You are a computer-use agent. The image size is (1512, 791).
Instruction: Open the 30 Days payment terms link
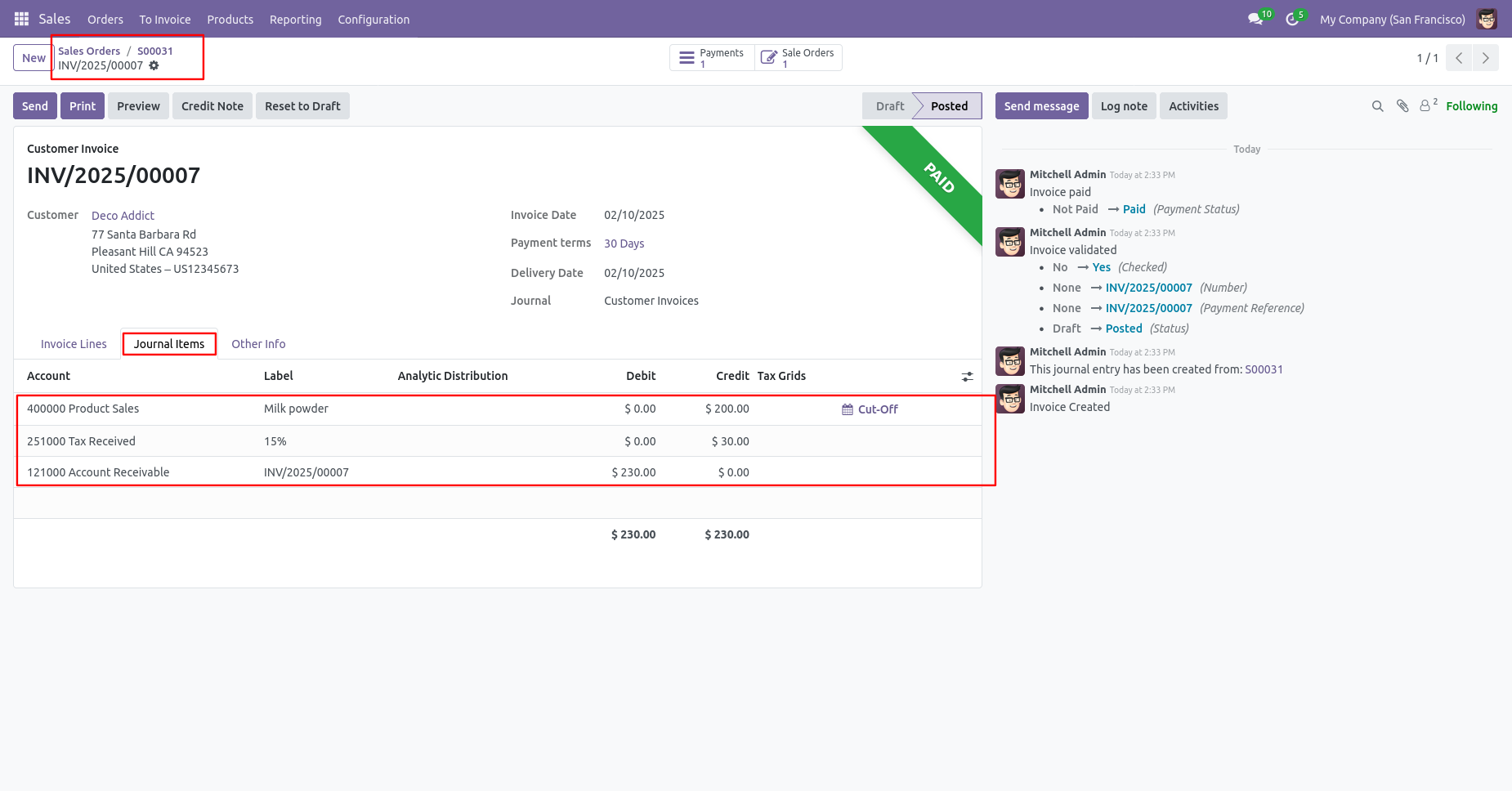tap(624, 244)
